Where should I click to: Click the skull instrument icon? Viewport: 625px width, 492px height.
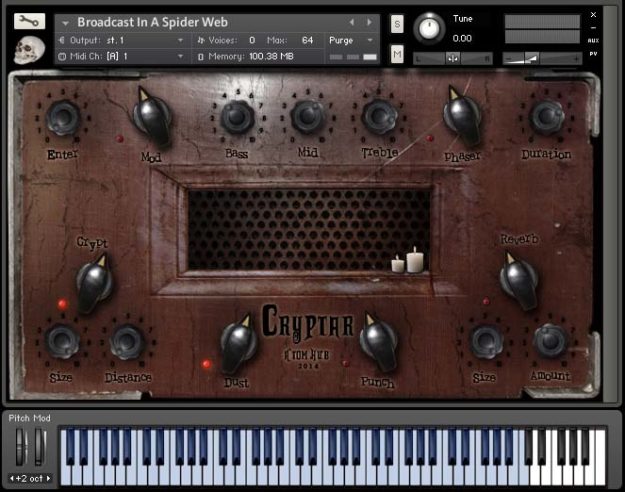tap(28, 50)
